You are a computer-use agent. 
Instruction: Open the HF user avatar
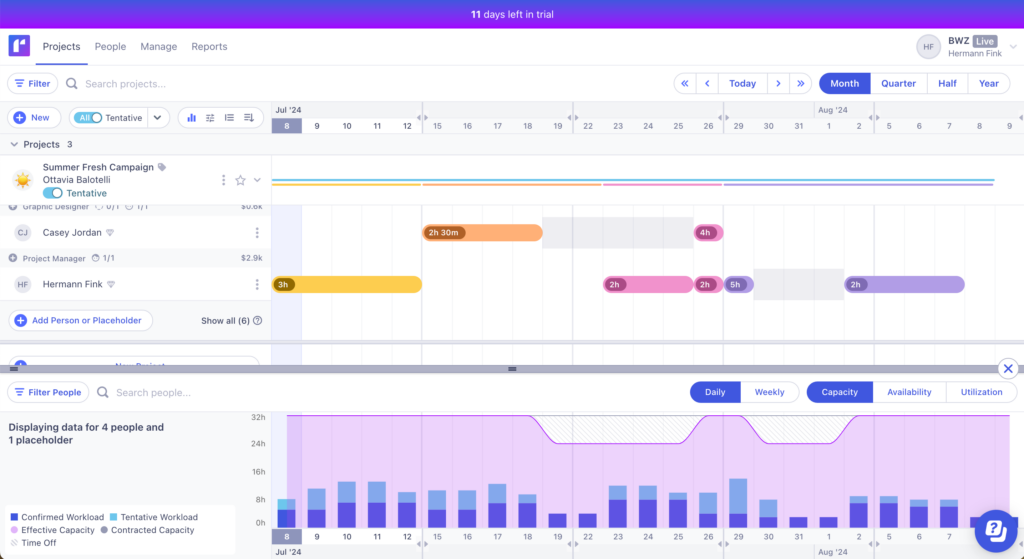928,47
